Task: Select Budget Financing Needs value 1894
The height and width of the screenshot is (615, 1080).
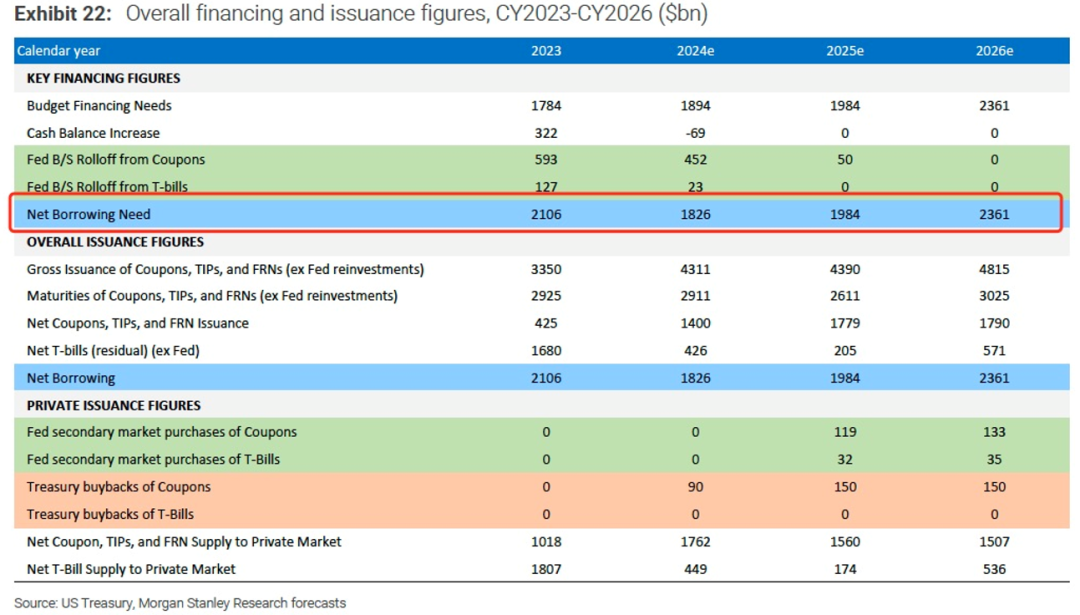Action: (x=695, y=105)
